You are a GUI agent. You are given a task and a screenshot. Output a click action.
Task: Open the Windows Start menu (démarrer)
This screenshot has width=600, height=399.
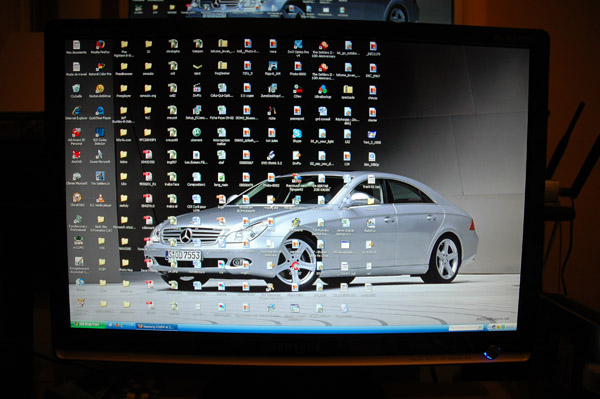[x=88, y=325]
